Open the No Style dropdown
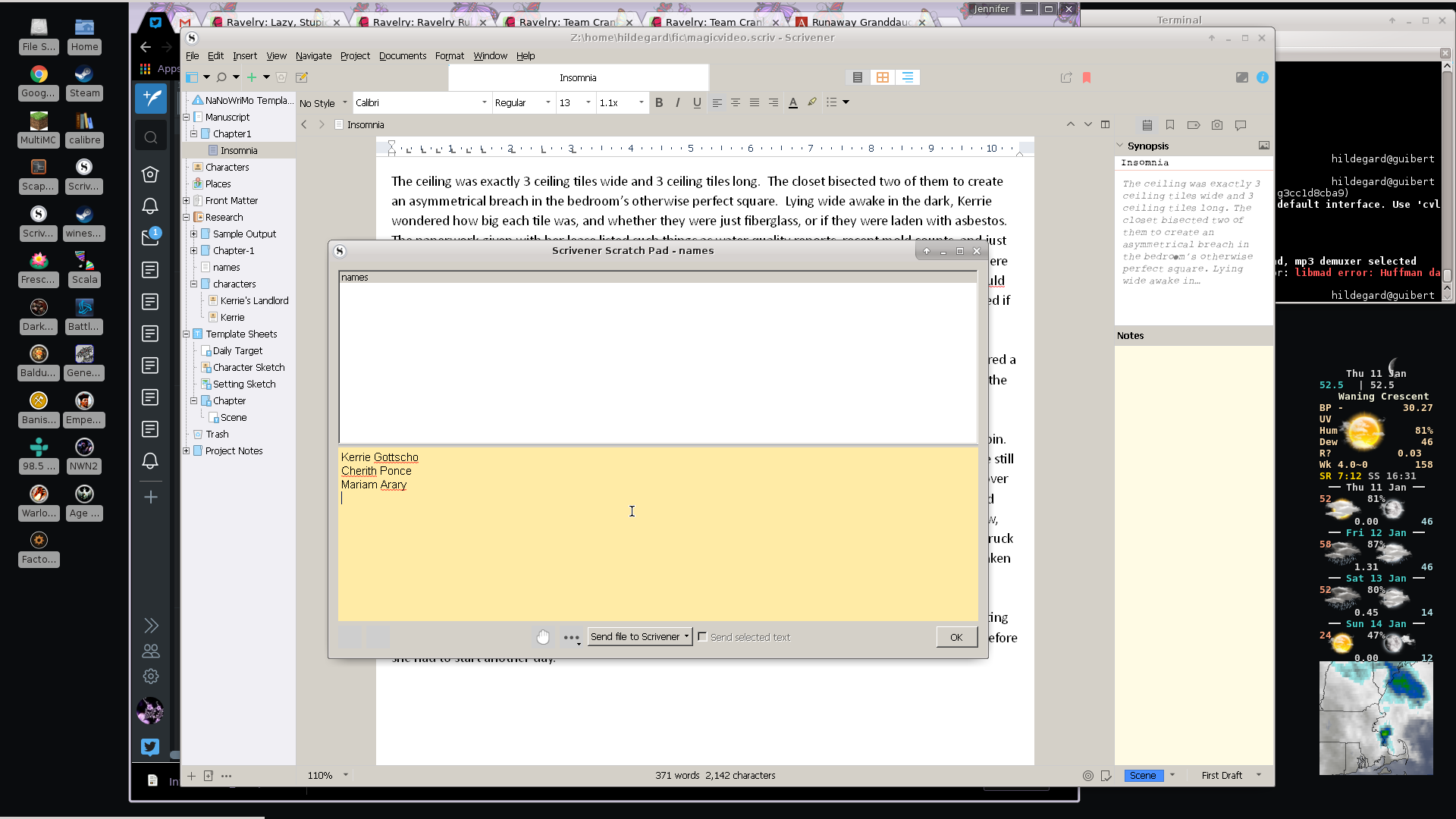The width and height of the screenshot is (1456, 819). coord(323,103)
